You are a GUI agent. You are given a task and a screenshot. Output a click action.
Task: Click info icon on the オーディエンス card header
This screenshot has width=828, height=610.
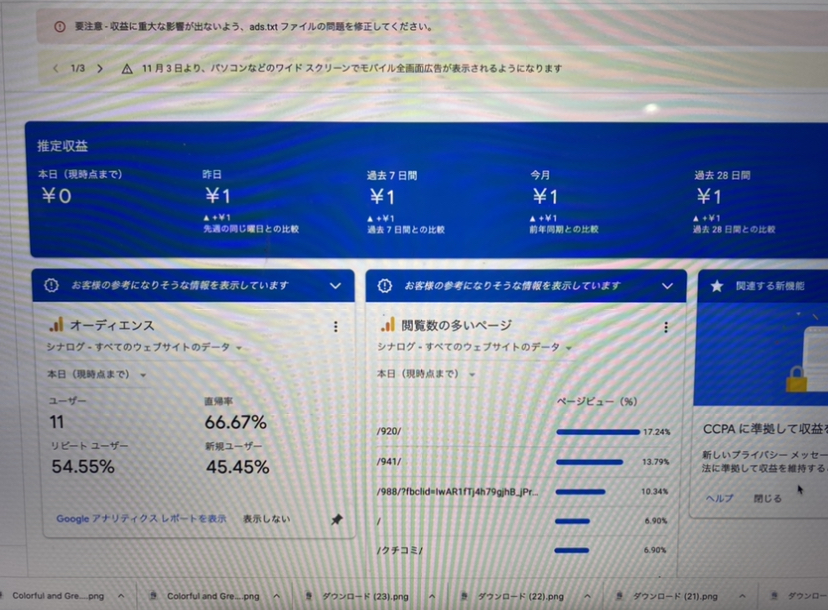coord(51,286)
